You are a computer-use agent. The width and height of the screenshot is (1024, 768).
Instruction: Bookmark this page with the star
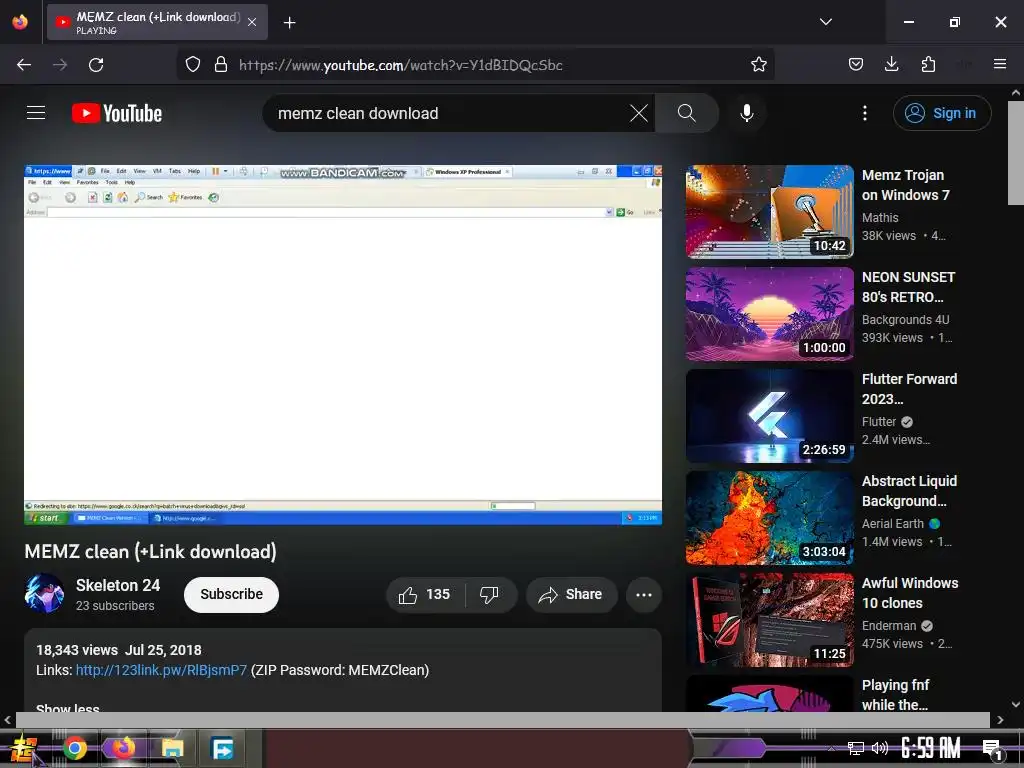(758, 65)
